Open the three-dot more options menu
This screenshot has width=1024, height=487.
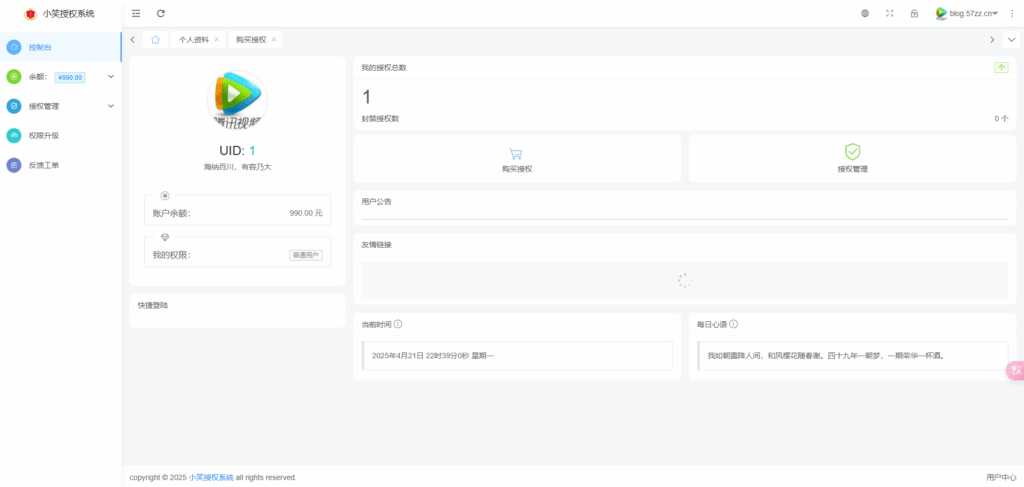pyautogui.click(x=1011, y=13)
